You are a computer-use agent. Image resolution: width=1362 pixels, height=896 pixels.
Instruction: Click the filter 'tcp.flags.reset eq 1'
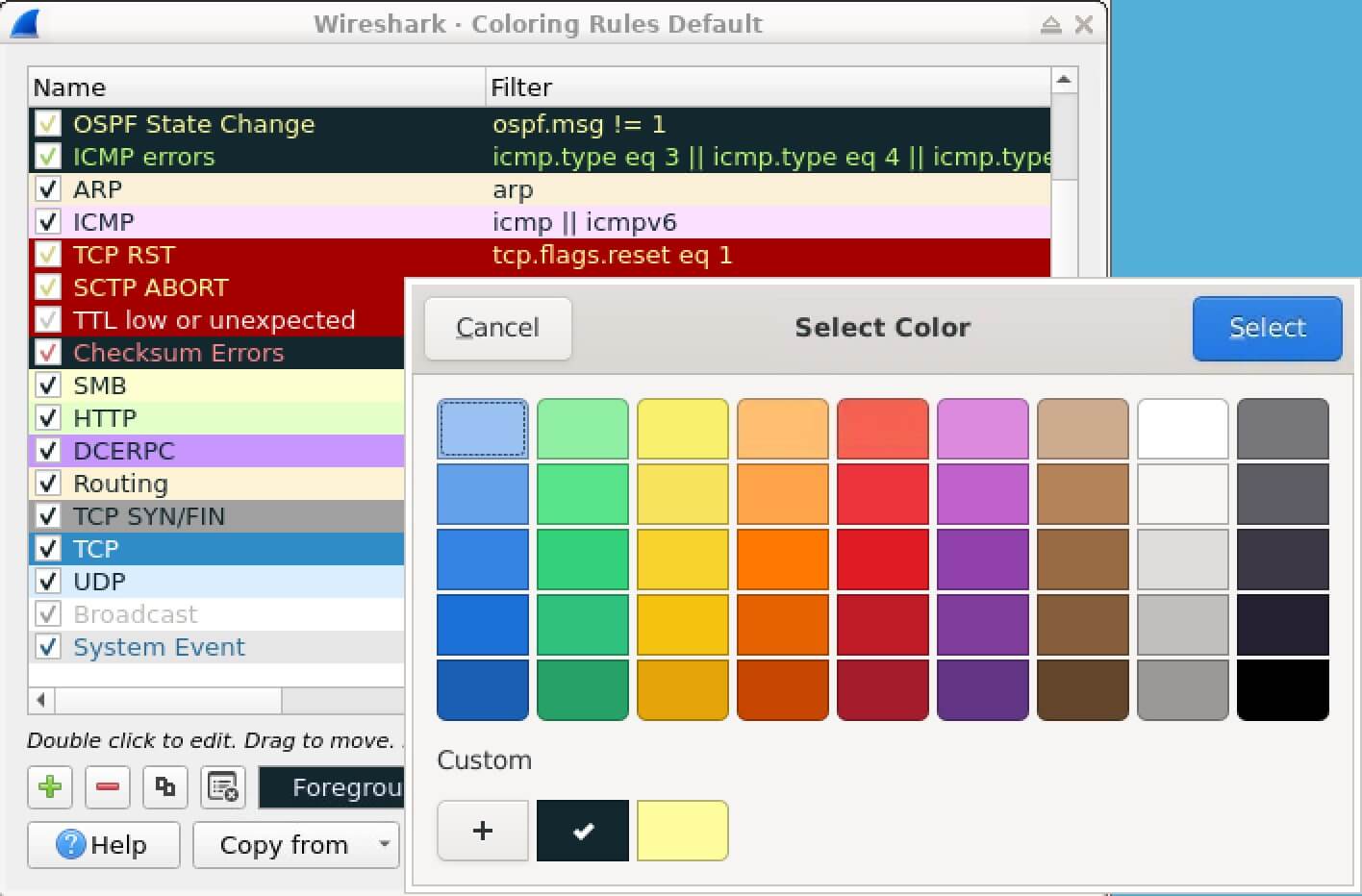(x=613, y=255)
